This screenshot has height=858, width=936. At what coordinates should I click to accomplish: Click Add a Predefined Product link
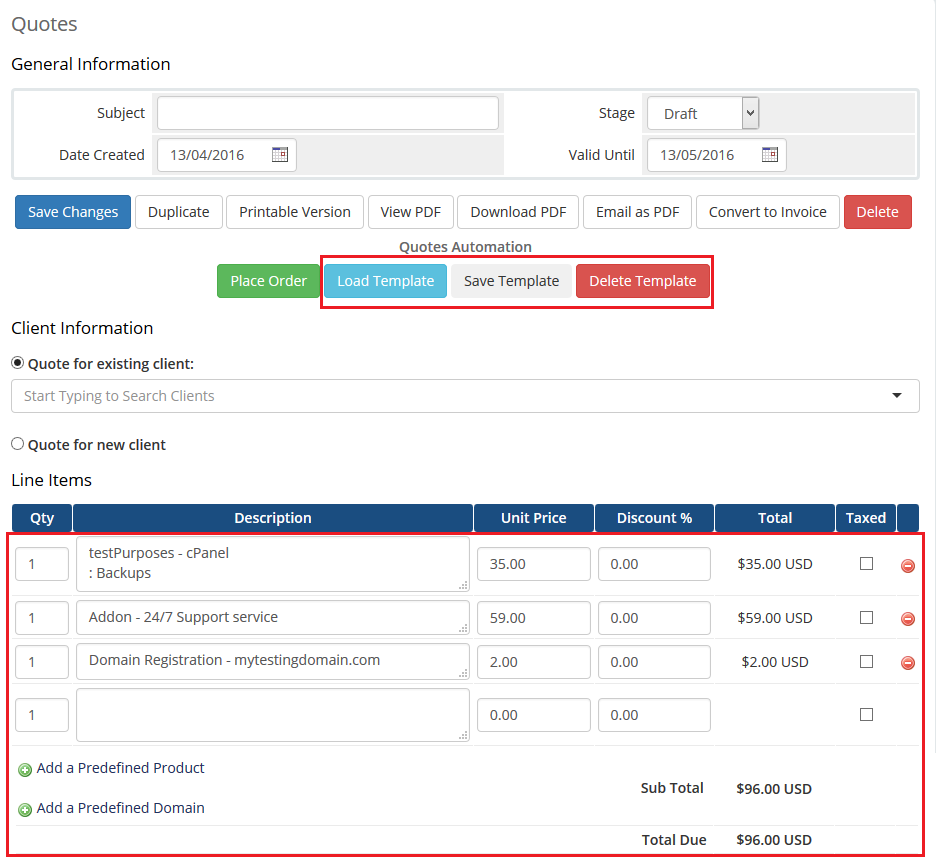121,768
